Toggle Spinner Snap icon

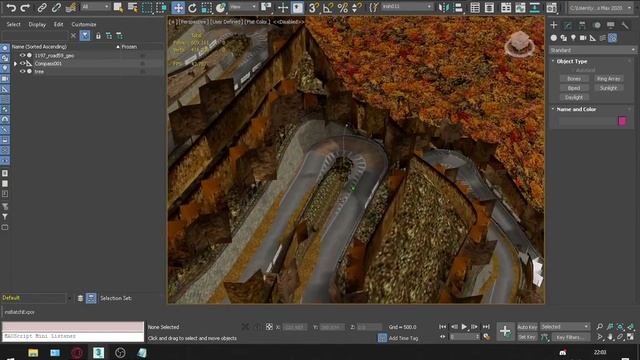[356, 7]
